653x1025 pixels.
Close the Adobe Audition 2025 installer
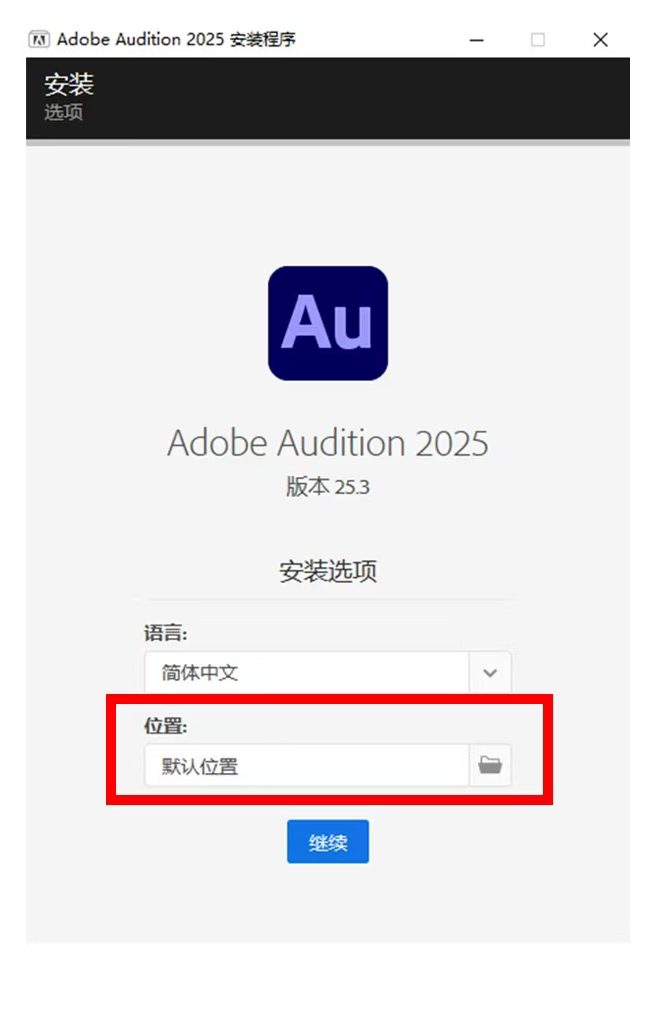600,40
